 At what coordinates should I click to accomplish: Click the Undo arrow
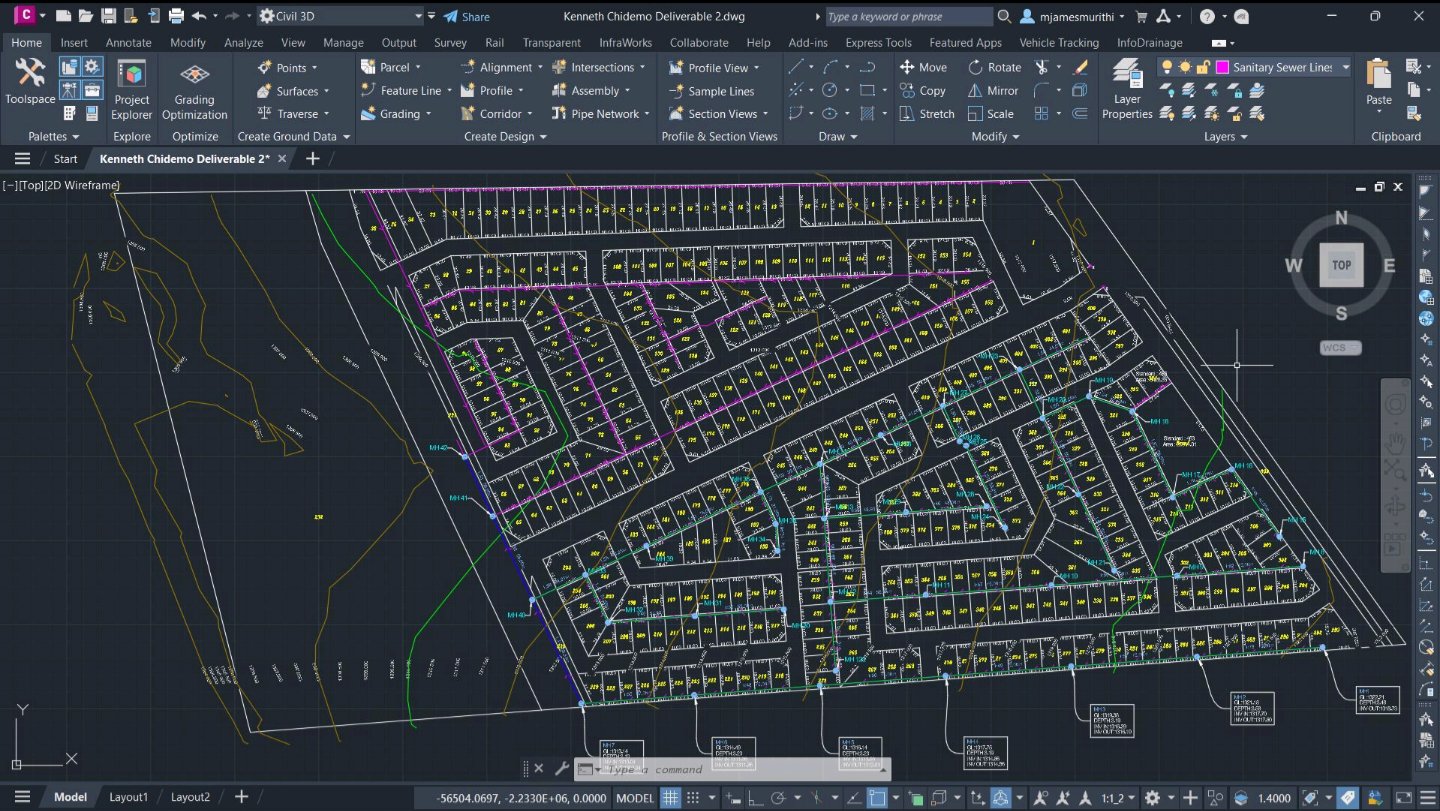(x=198, y=16)
